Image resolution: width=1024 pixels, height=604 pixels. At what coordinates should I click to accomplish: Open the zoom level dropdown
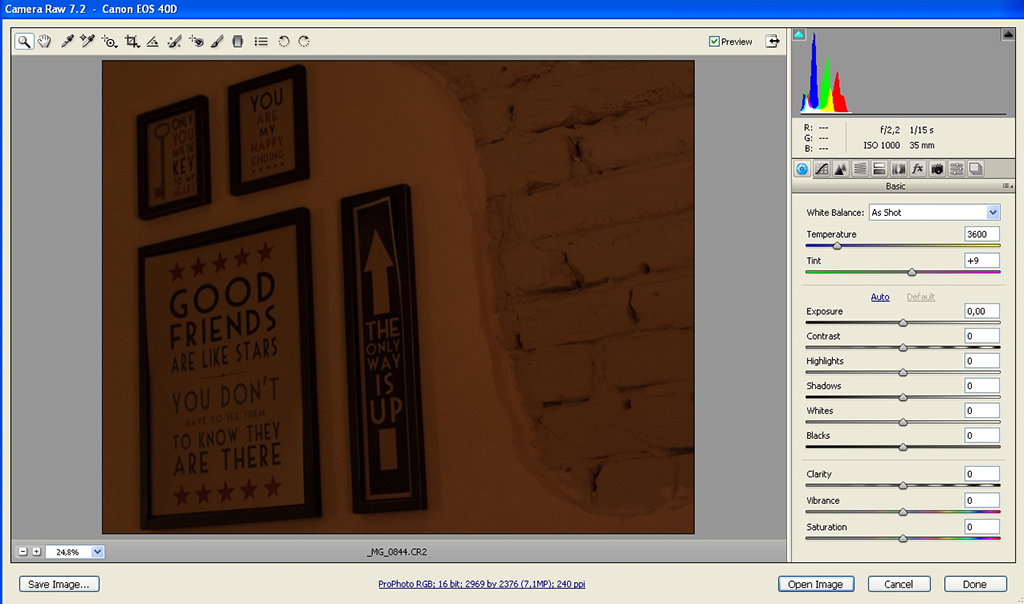(97, 551)
